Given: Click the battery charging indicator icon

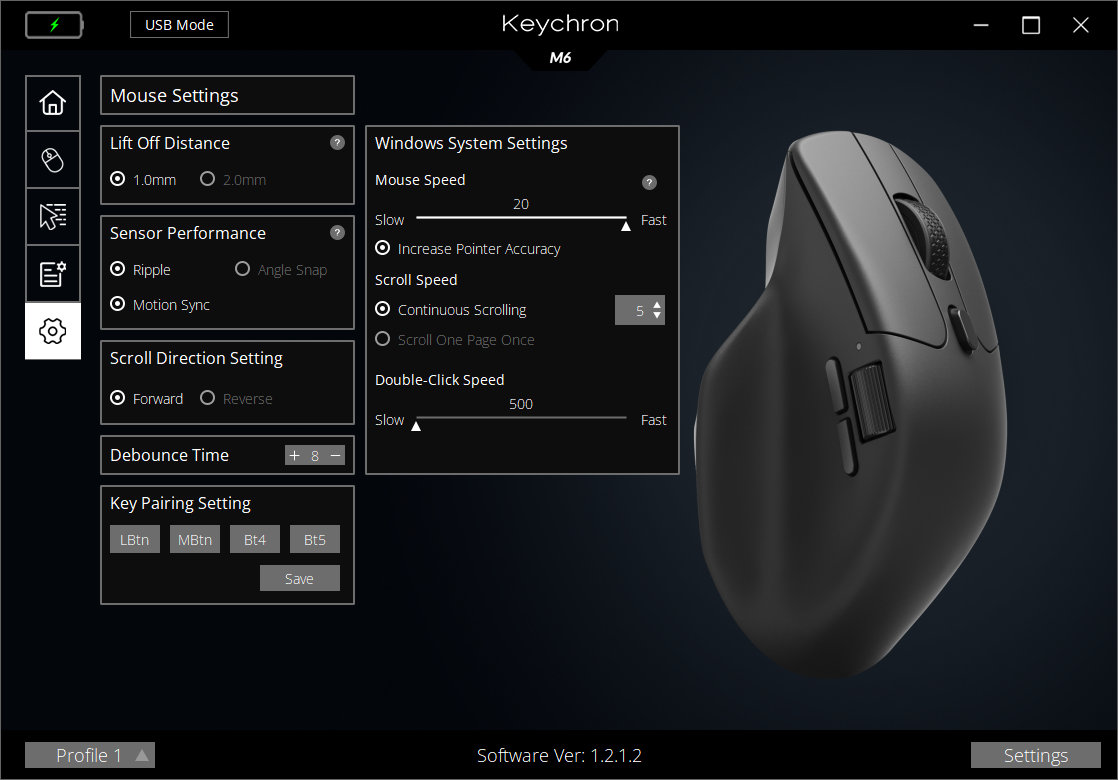Looking at the screenshot, I should click(54, 25).
